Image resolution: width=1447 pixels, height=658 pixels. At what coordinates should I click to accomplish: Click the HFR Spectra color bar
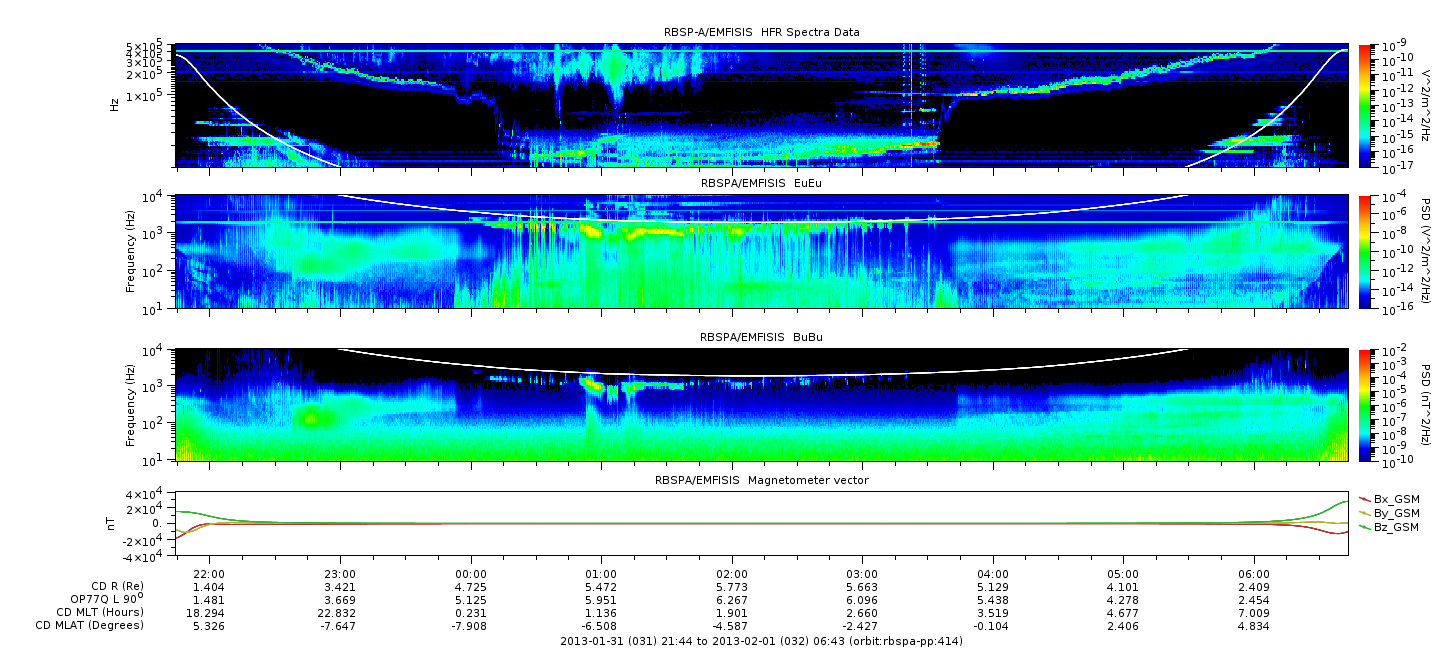(1364, 104)
